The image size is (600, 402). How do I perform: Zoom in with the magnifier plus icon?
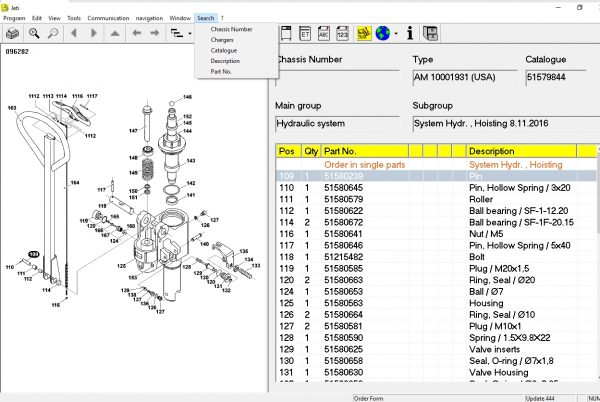point(34,34)
